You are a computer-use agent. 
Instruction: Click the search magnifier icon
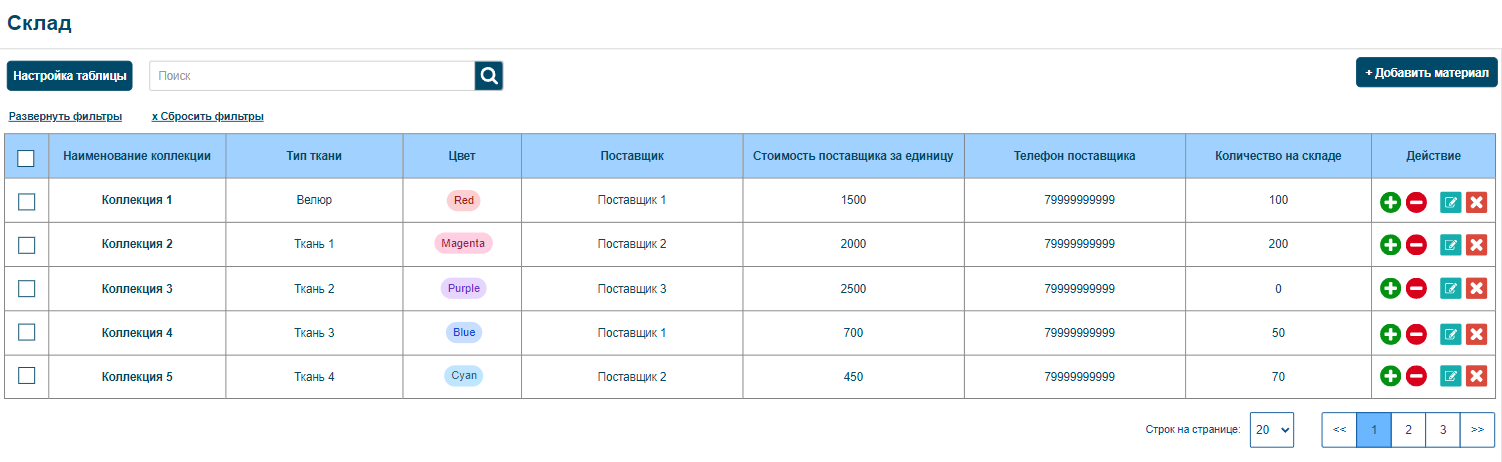pyautogui.click(x=489, y=76)
